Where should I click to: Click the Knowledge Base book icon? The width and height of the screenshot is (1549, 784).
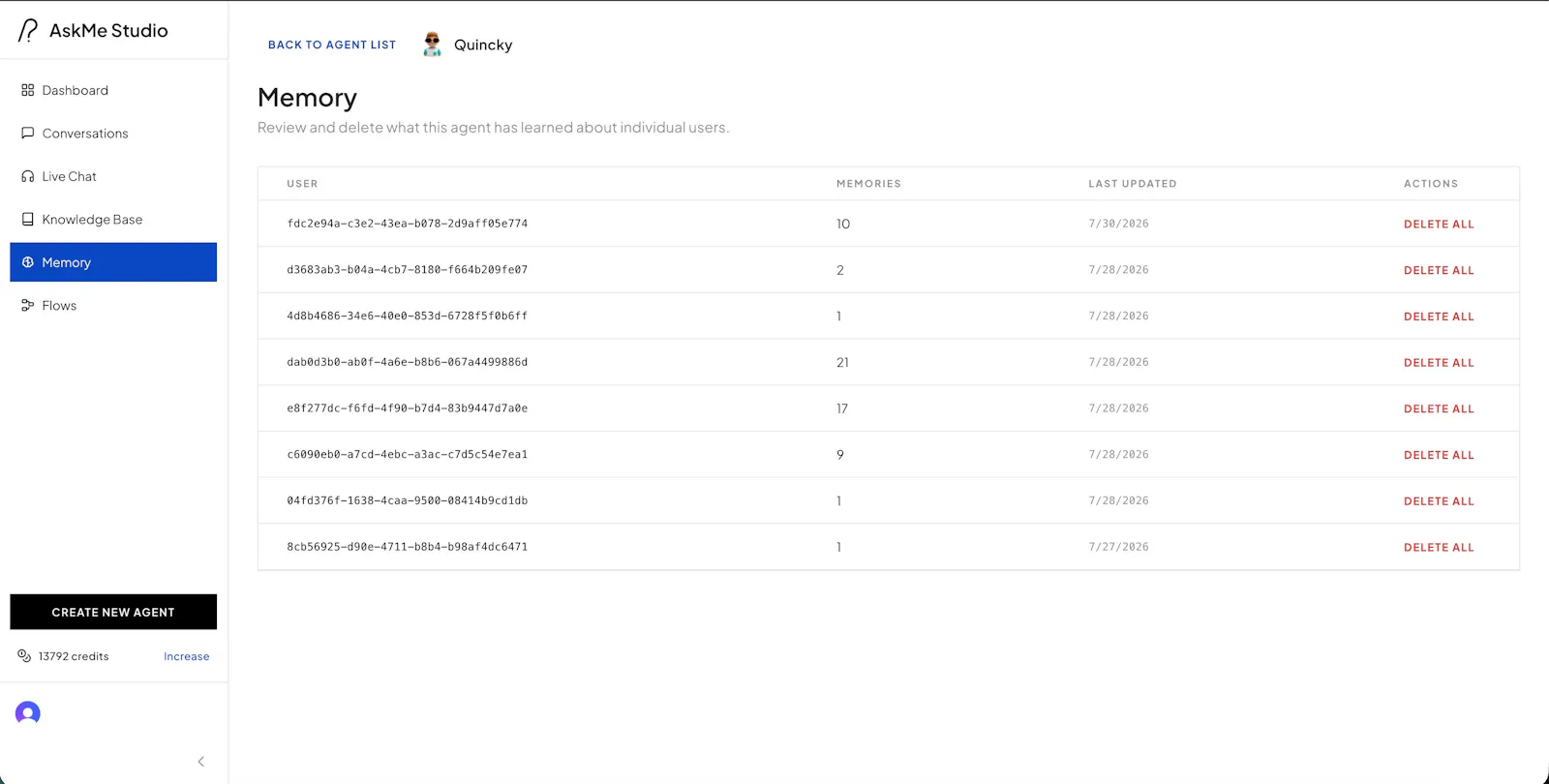(x=28, y=220)
